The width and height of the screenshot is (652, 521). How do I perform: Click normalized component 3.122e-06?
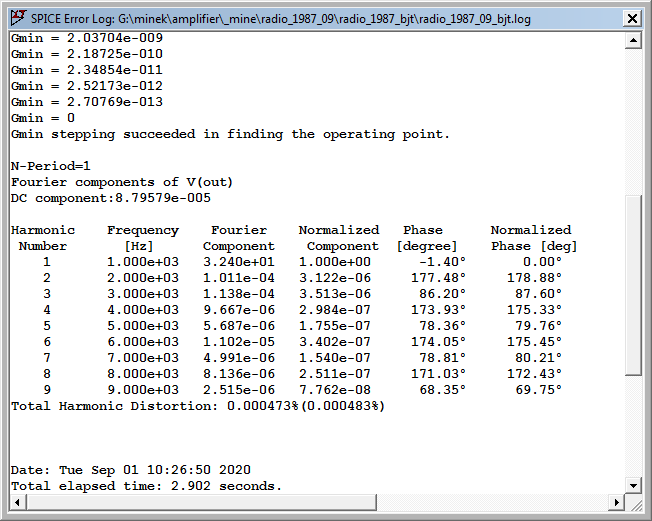point(335,278)
